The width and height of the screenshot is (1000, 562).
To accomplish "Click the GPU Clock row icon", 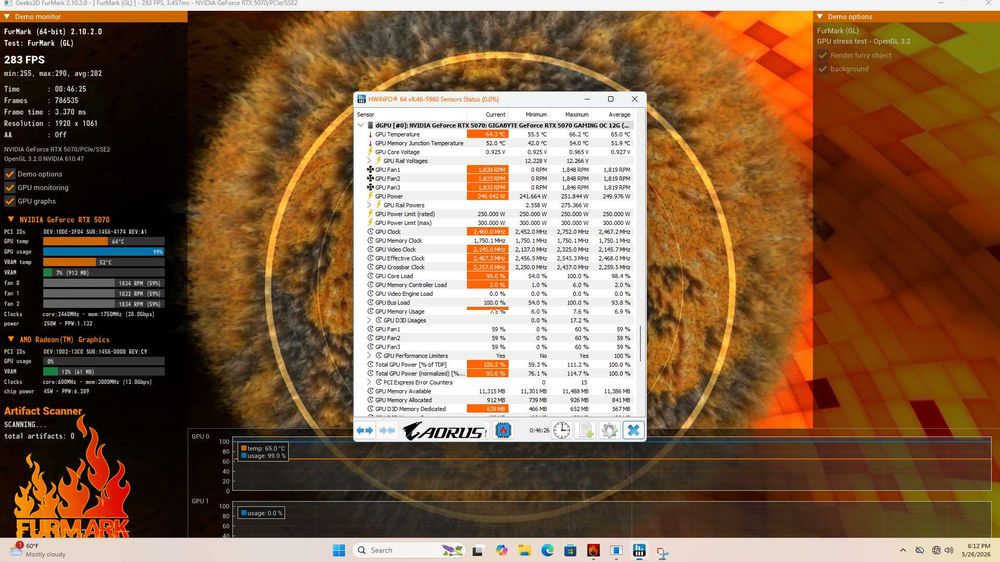I will coord(370,232).
